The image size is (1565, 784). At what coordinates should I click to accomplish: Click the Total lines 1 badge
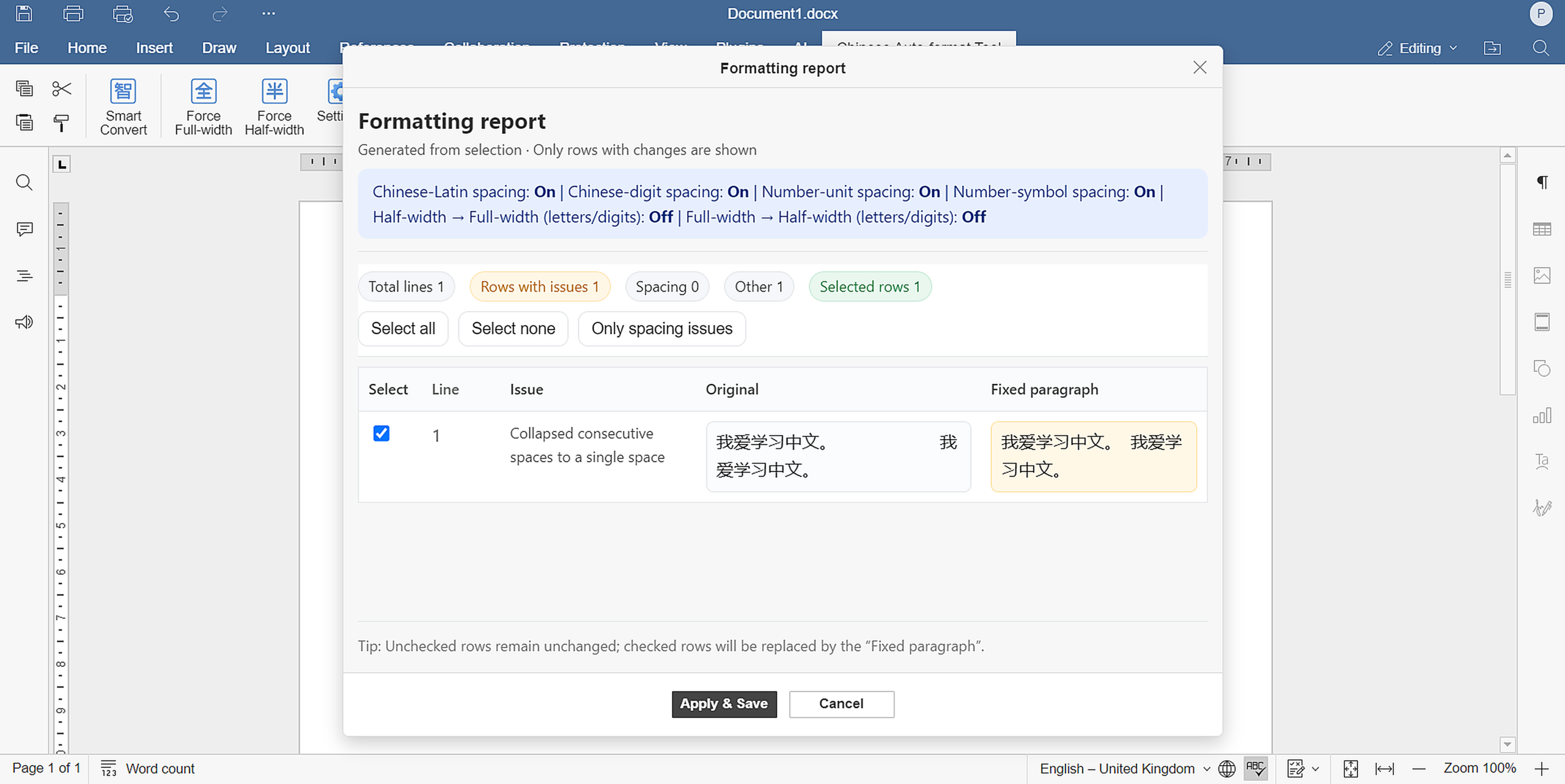click(x=407, y=287)
